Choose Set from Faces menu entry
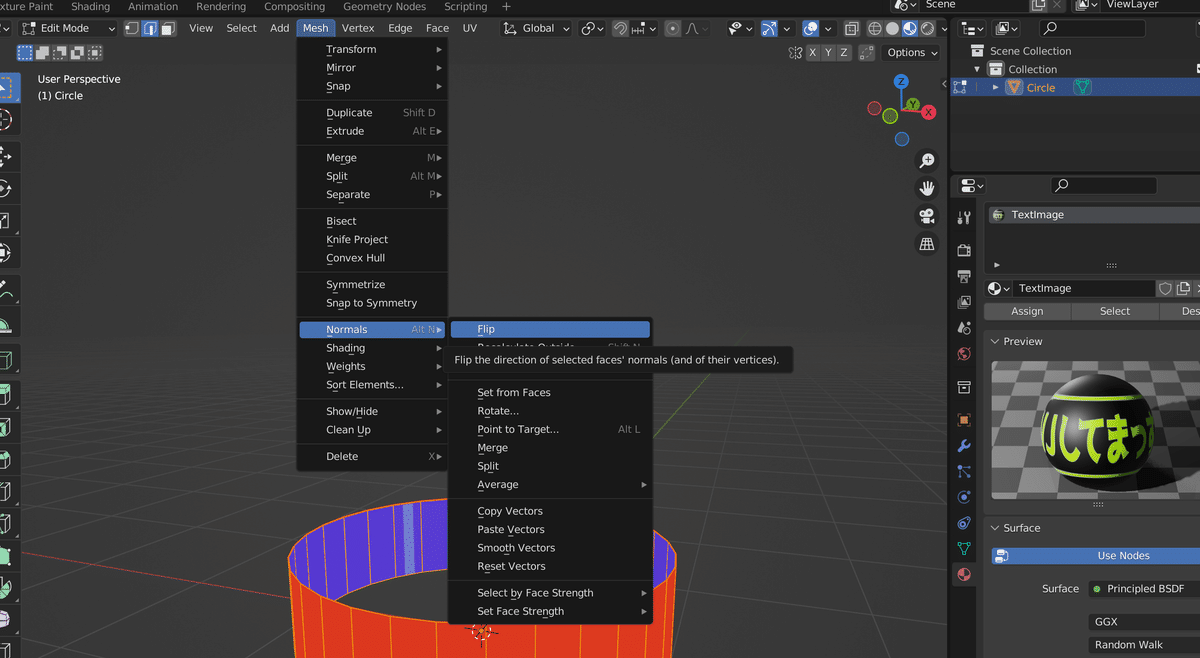The width and height of the screenshot is (1200, 658). 514,392
